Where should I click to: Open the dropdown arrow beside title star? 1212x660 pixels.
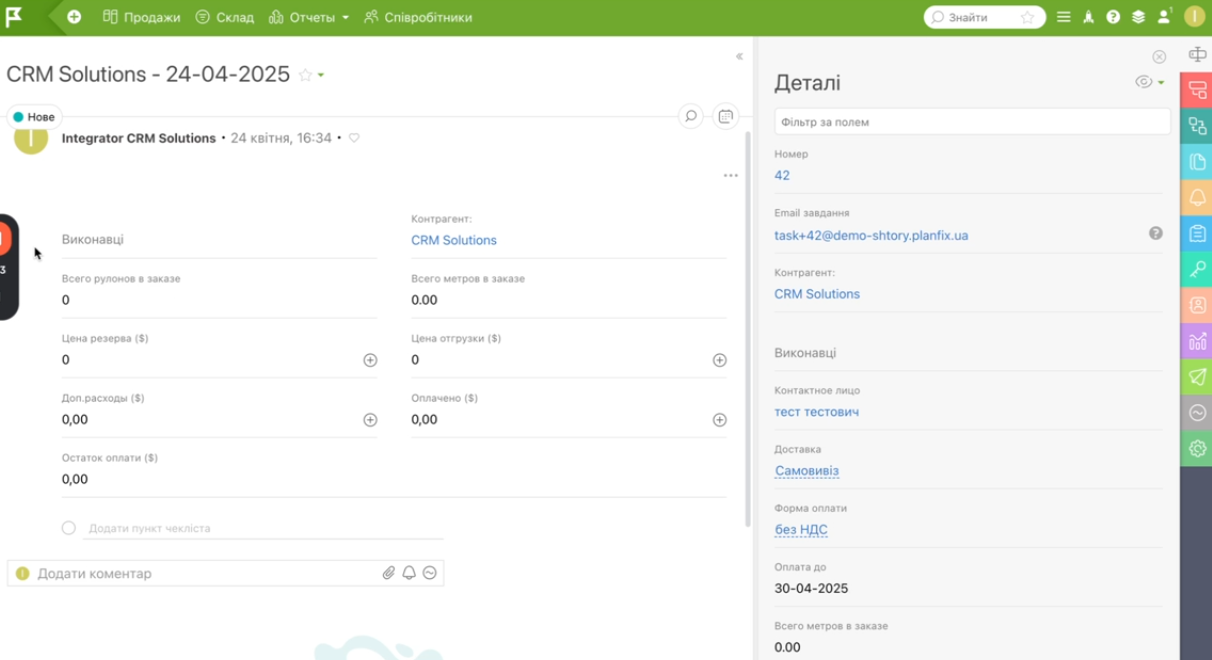pos(321,76)
